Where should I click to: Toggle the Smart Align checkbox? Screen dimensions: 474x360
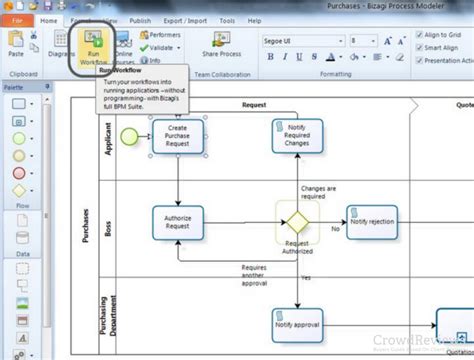(419, 48)
